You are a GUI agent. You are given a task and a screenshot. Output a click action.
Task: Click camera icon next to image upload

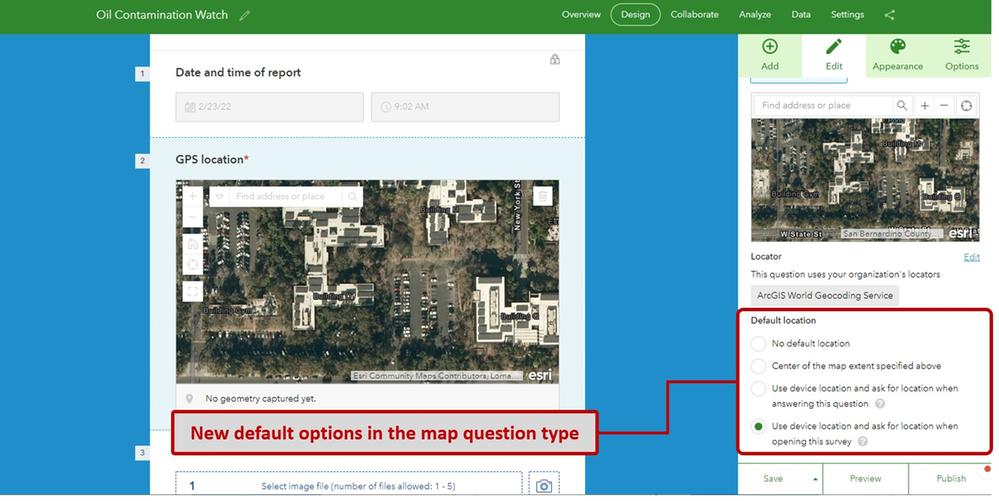pyautogui.click(x=543, y=486)
